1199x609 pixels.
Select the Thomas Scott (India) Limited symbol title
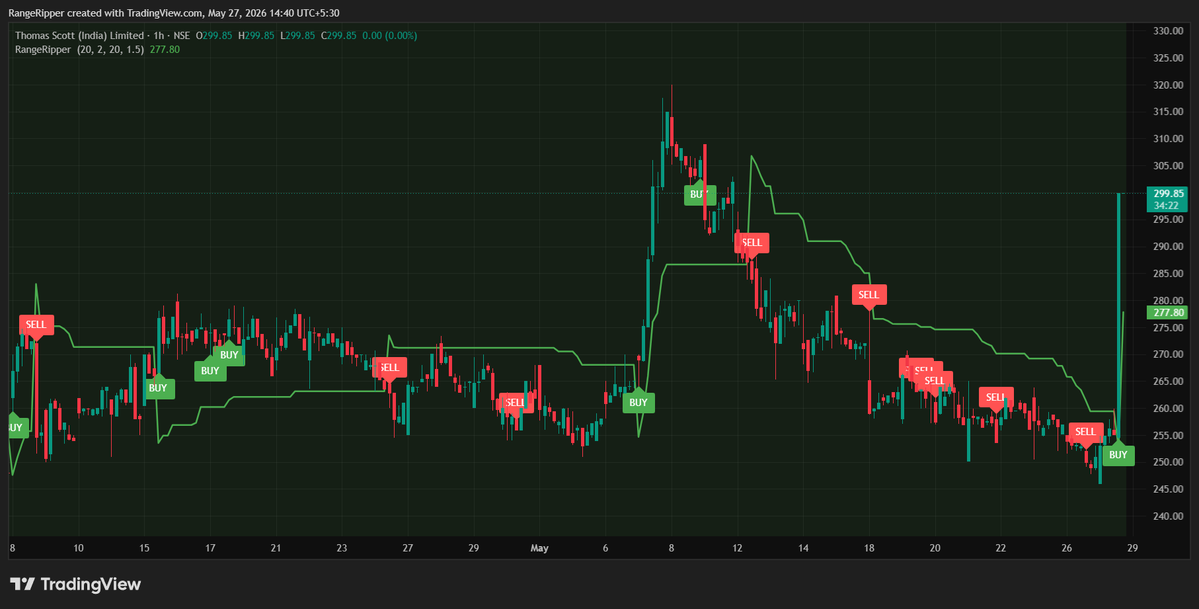[80, 35]
